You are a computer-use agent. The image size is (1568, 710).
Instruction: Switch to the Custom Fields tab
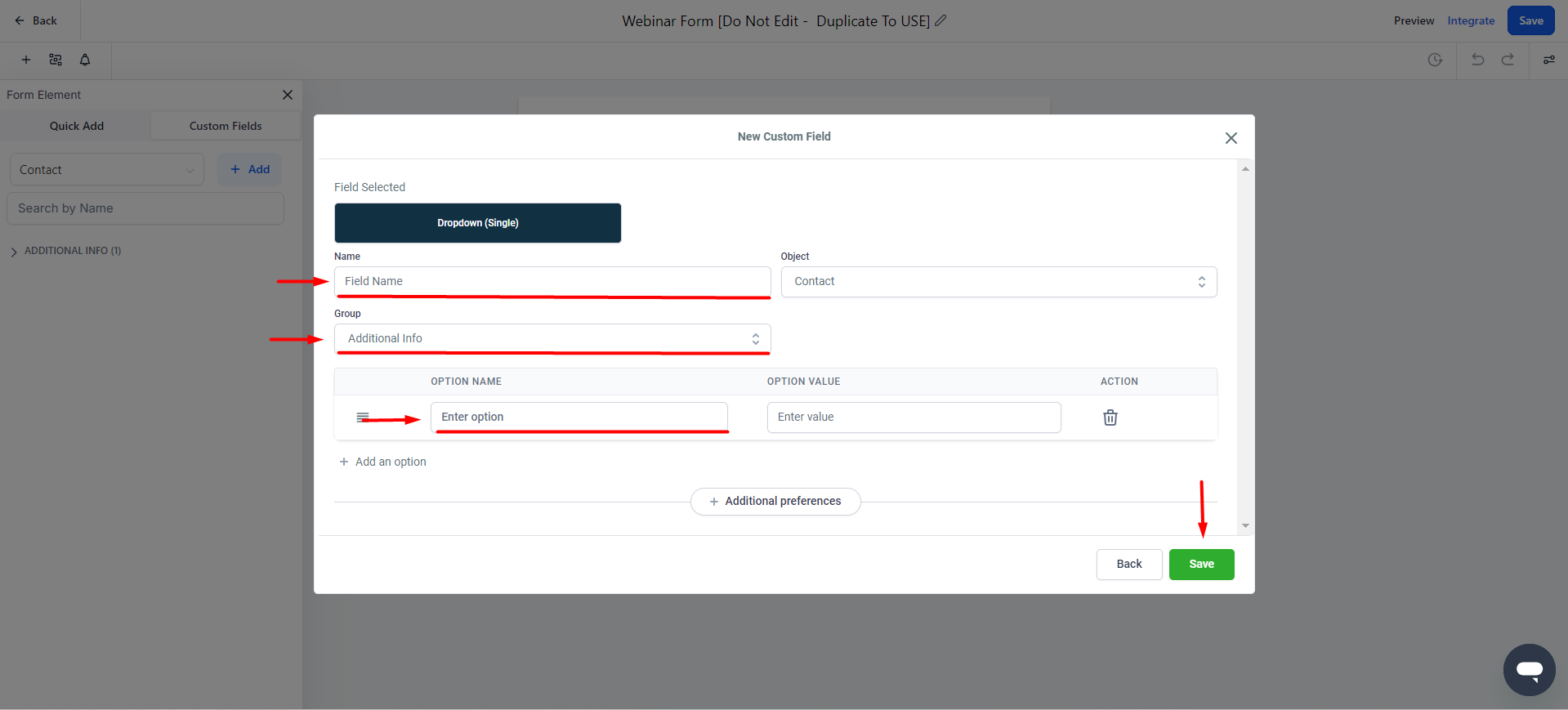[x=226, y=126]
